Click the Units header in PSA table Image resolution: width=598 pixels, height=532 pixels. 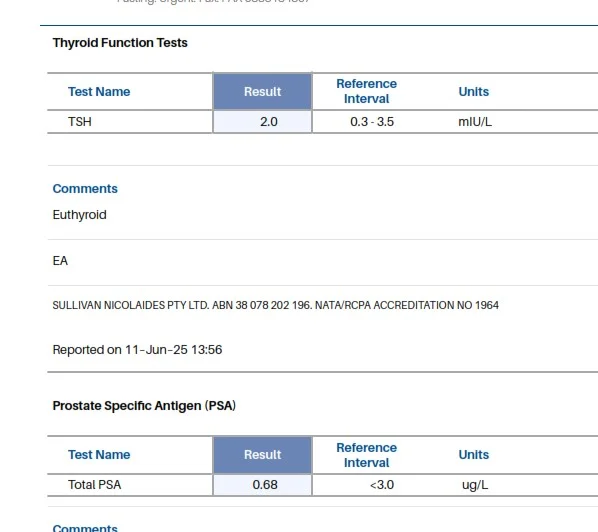coord(474,455)
